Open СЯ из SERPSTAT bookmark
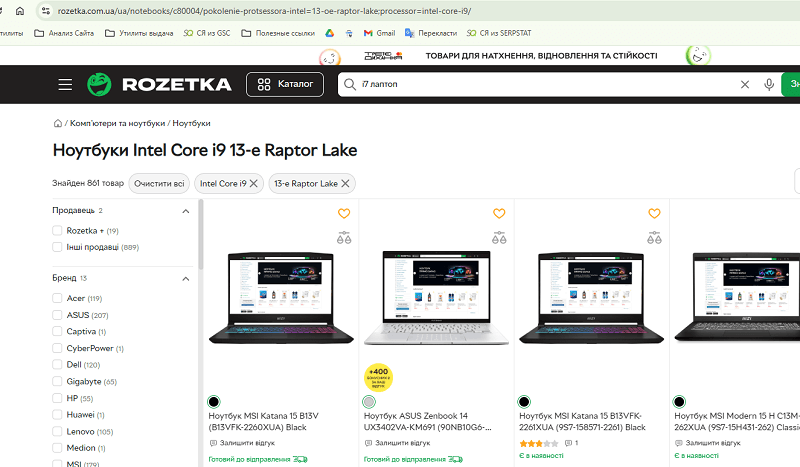 pyautogui.click(x=498, y=33)
